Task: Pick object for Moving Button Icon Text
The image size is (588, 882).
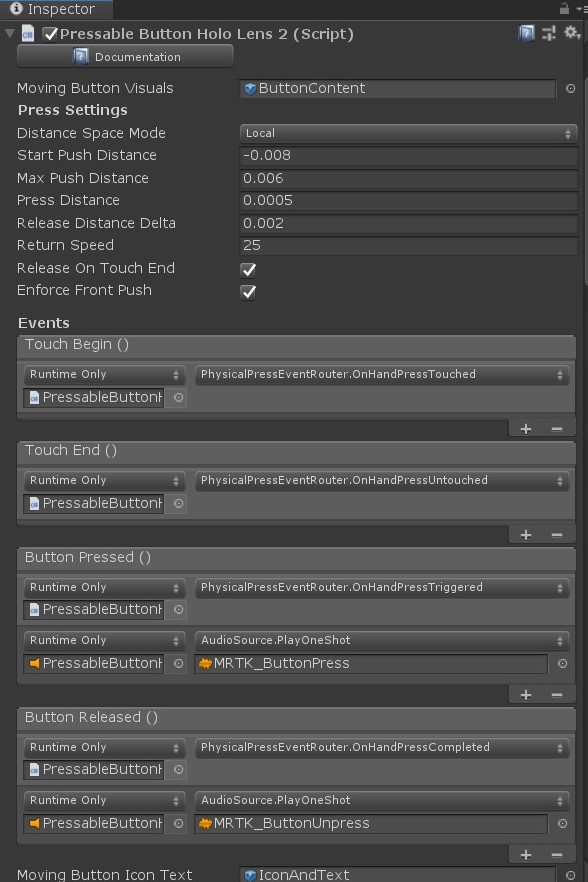Action: coord(570,875)
